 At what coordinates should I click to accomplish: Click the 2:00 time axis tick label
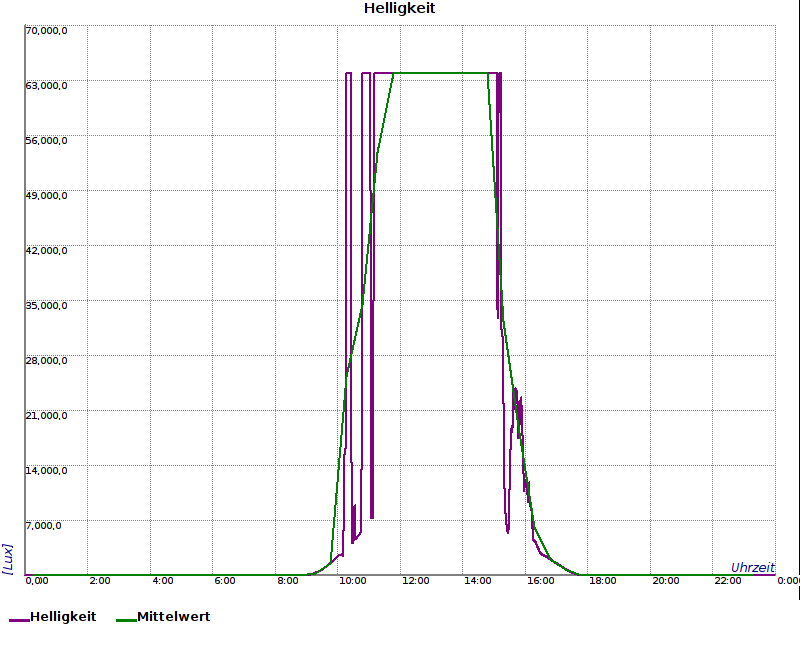click(100, 581)
